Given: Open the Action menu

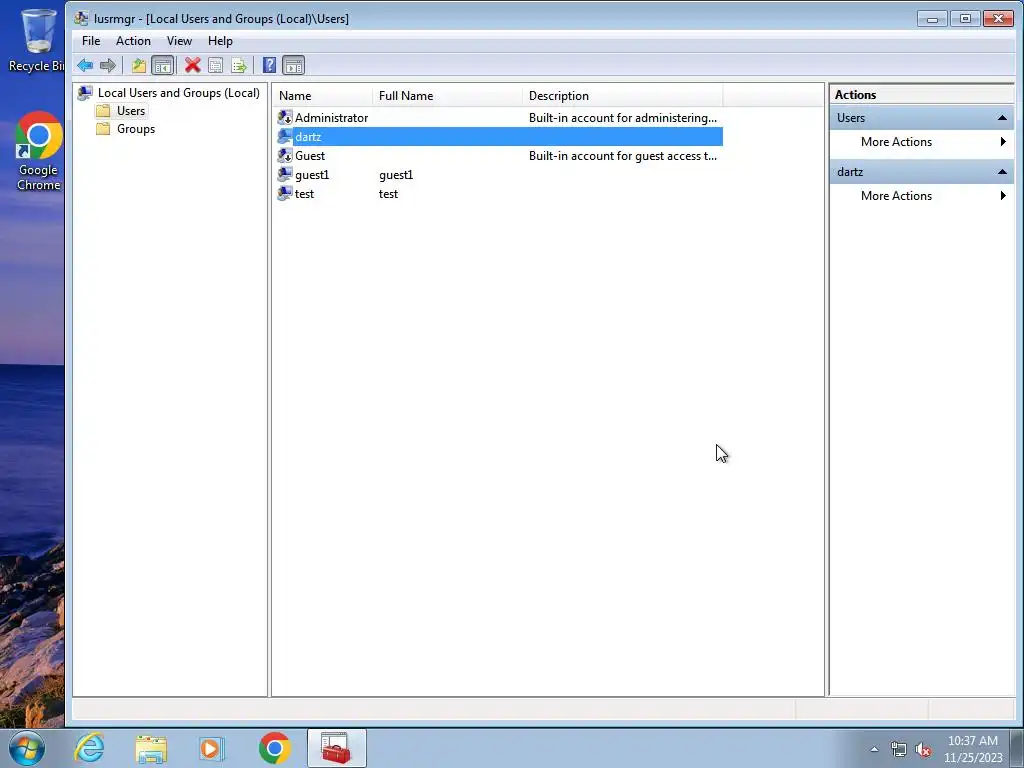Looking at the screenshot, I should click(133, 40).
